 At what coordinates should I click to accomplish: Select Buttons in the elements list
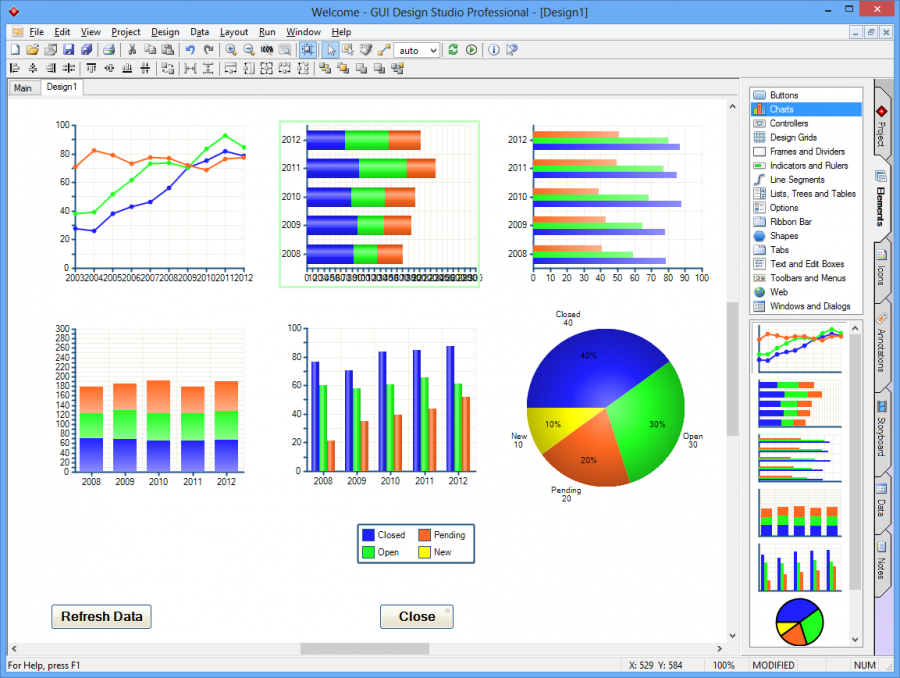coord(806,95)
